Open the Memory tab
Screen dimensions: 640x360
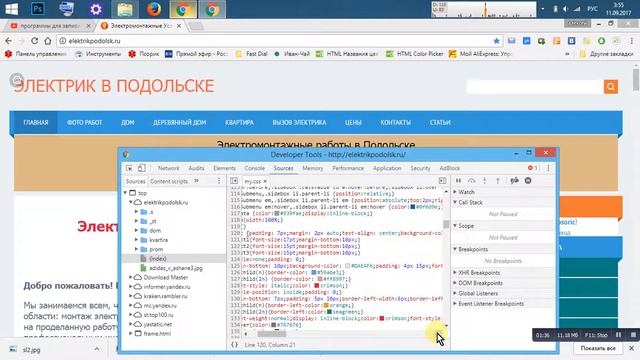pos(312,168)
